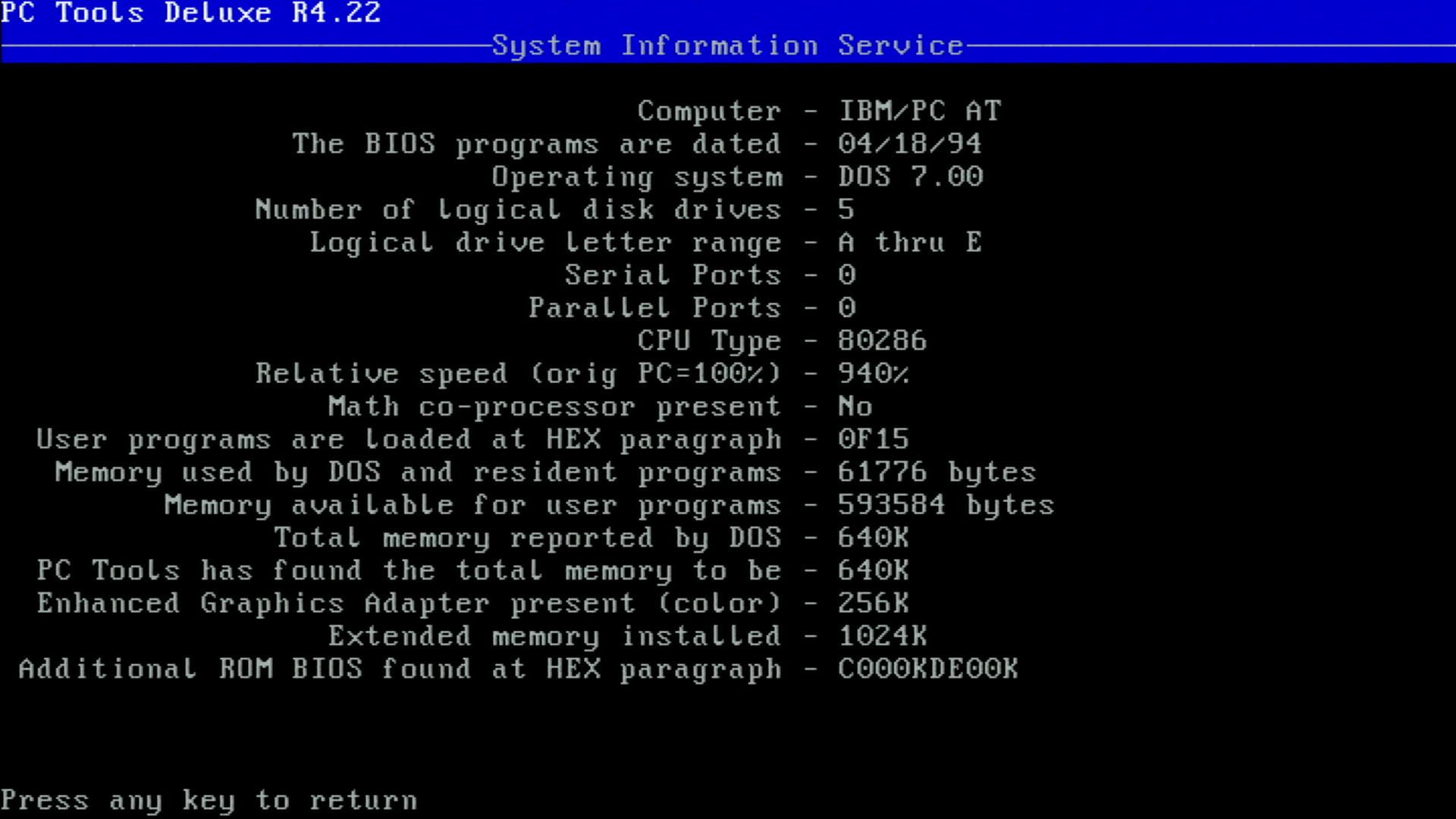The image size is (1456, 819).
Task: Click 'Number of logical disk drives' label
Action: tap(519, 210)
